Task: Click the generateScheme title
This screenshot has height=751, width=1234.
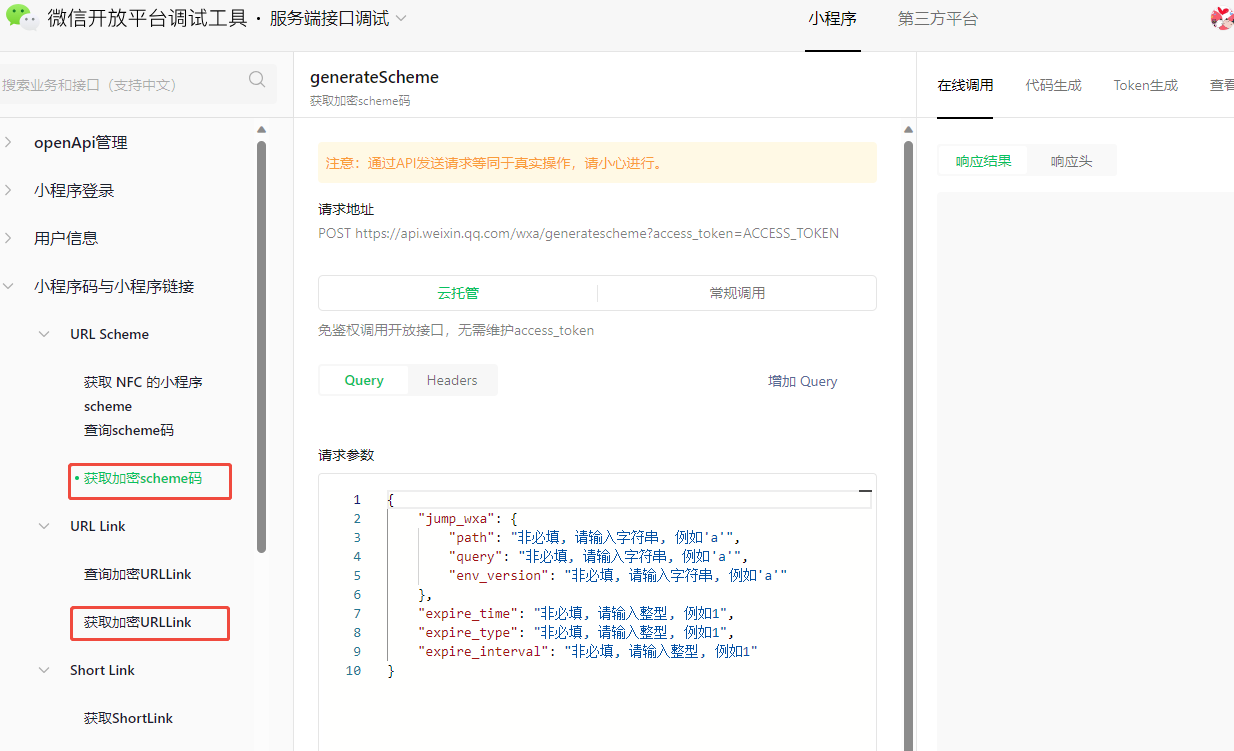Action: 374,77
